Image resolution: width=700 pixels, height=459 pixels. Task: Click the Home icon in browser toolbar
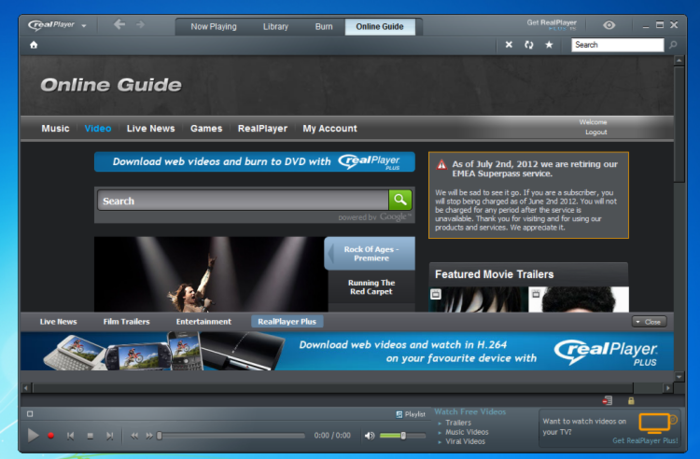click(34, 45)
